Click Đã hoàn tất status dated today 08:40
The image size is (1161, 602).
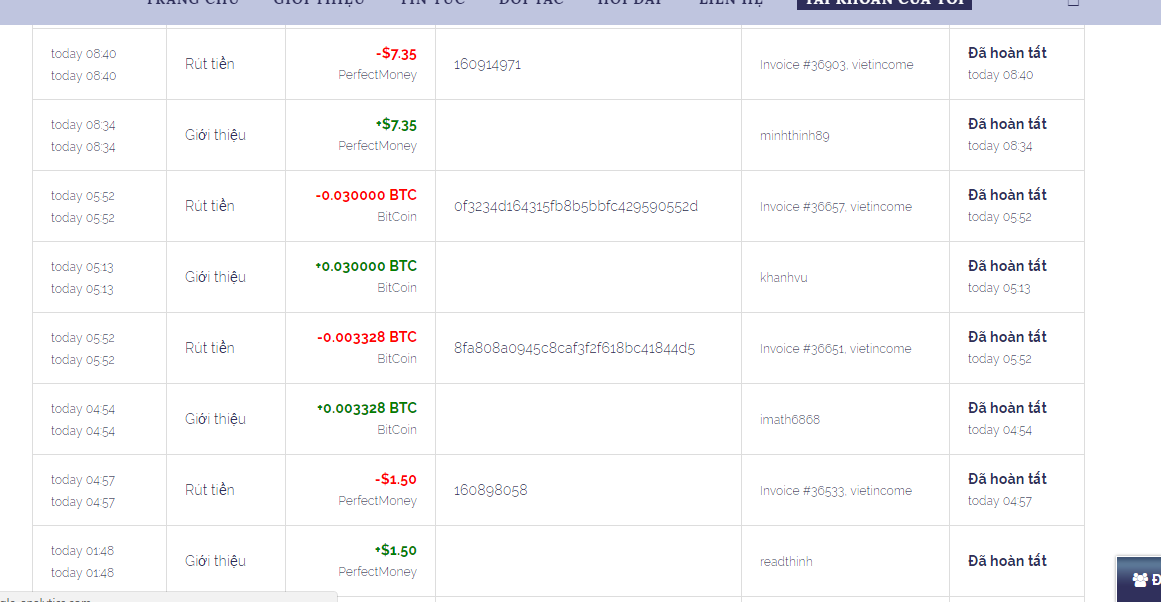(1007, 53)
